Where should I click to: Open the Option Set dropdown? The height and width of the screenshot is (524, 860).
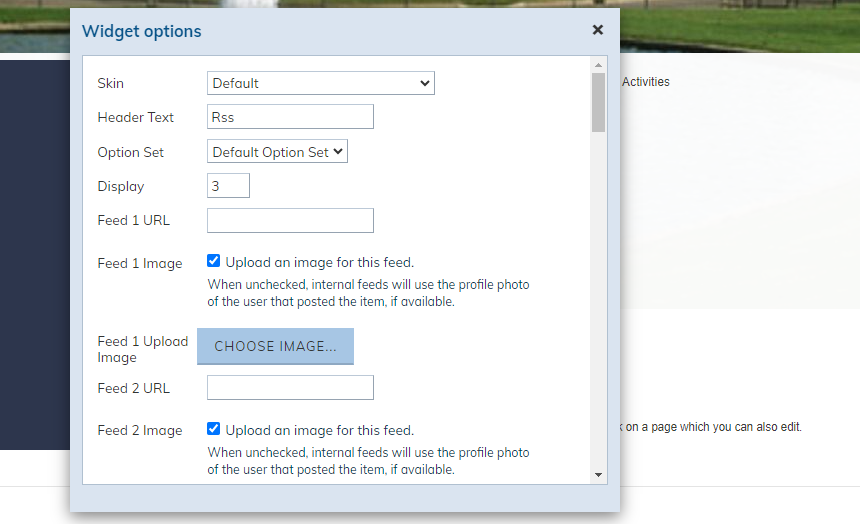[x=277, y=151]
